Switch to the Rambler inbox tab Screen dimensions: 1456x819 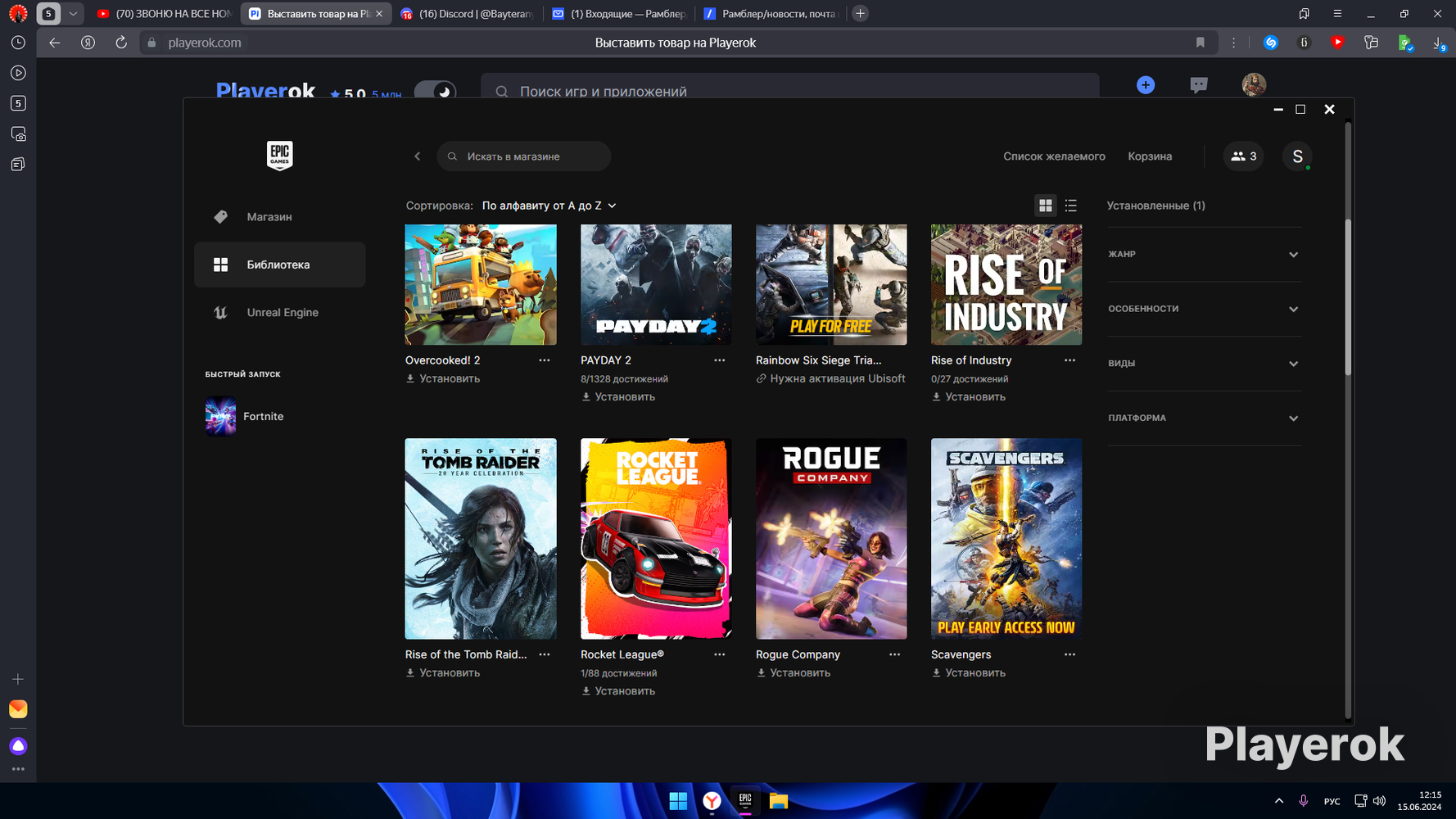pyautogui.click(x=619, y=14)
